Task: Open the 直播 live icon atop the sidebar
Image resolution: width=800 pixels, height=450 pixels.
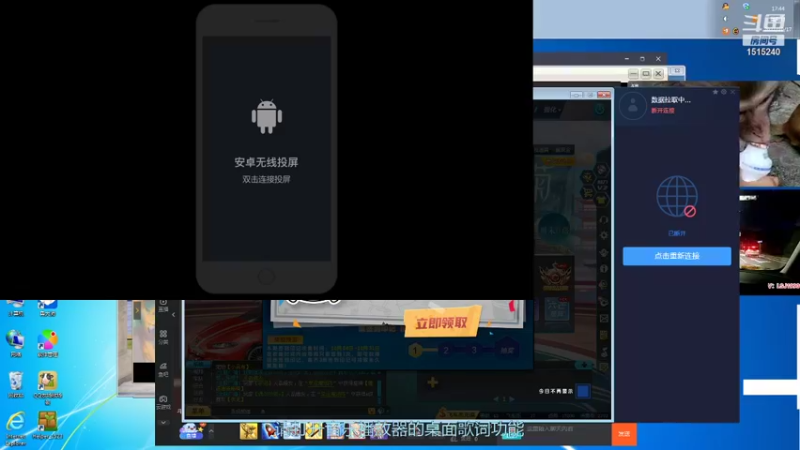Action: pos(163,305)
